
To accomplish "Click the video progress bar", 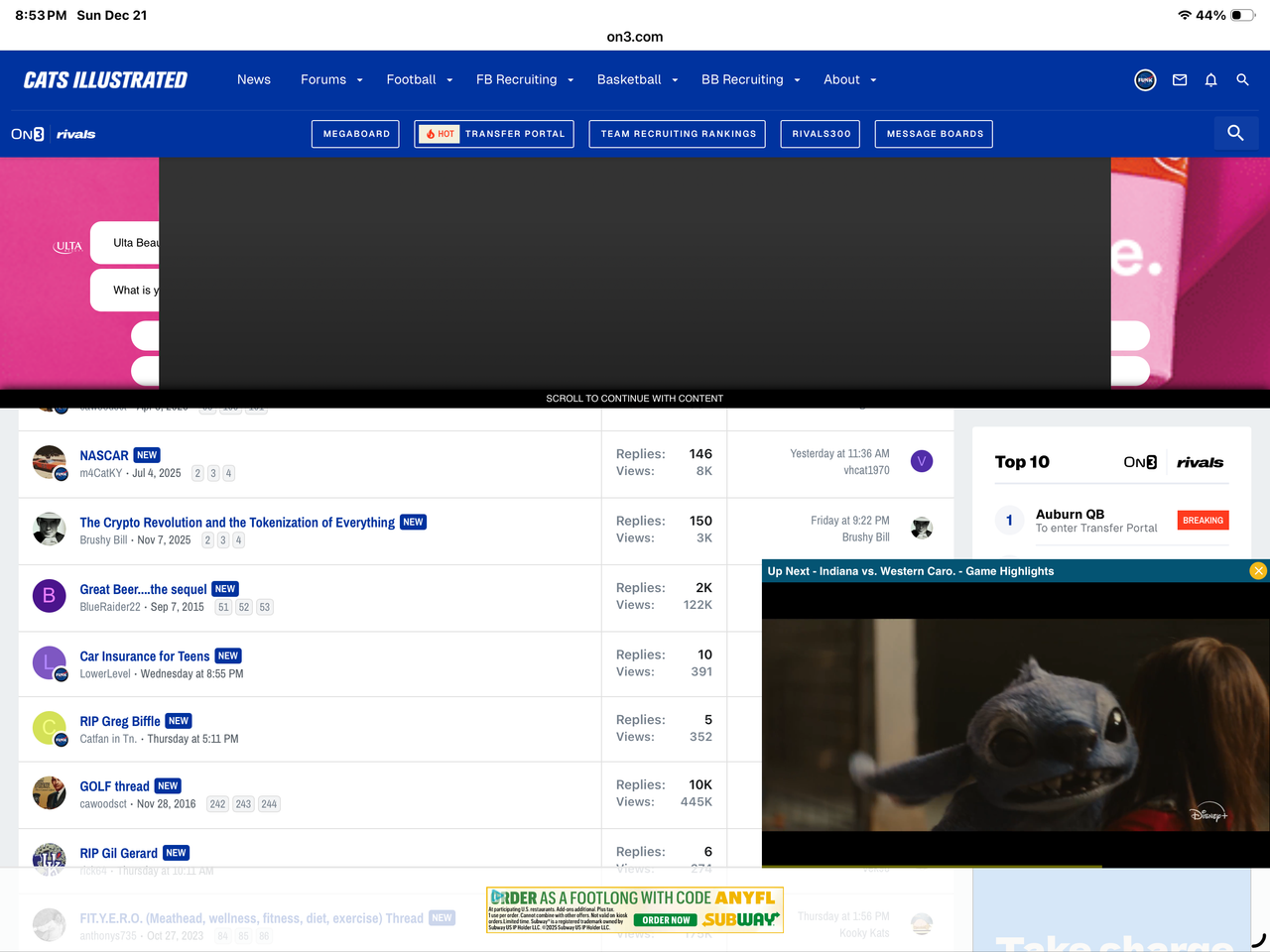I will click(1016, 867).
